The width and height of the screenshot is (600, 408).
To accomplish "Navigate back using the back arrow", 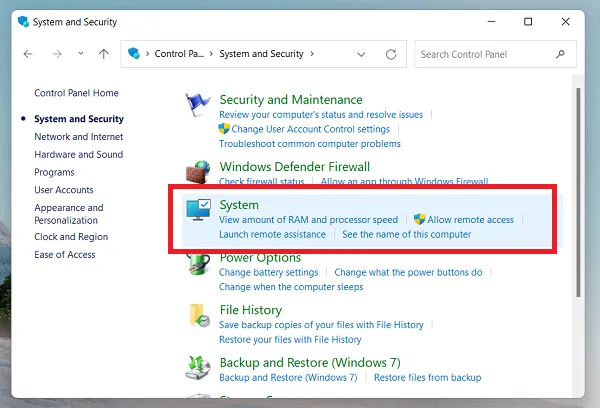I will (x=28, y=54).
